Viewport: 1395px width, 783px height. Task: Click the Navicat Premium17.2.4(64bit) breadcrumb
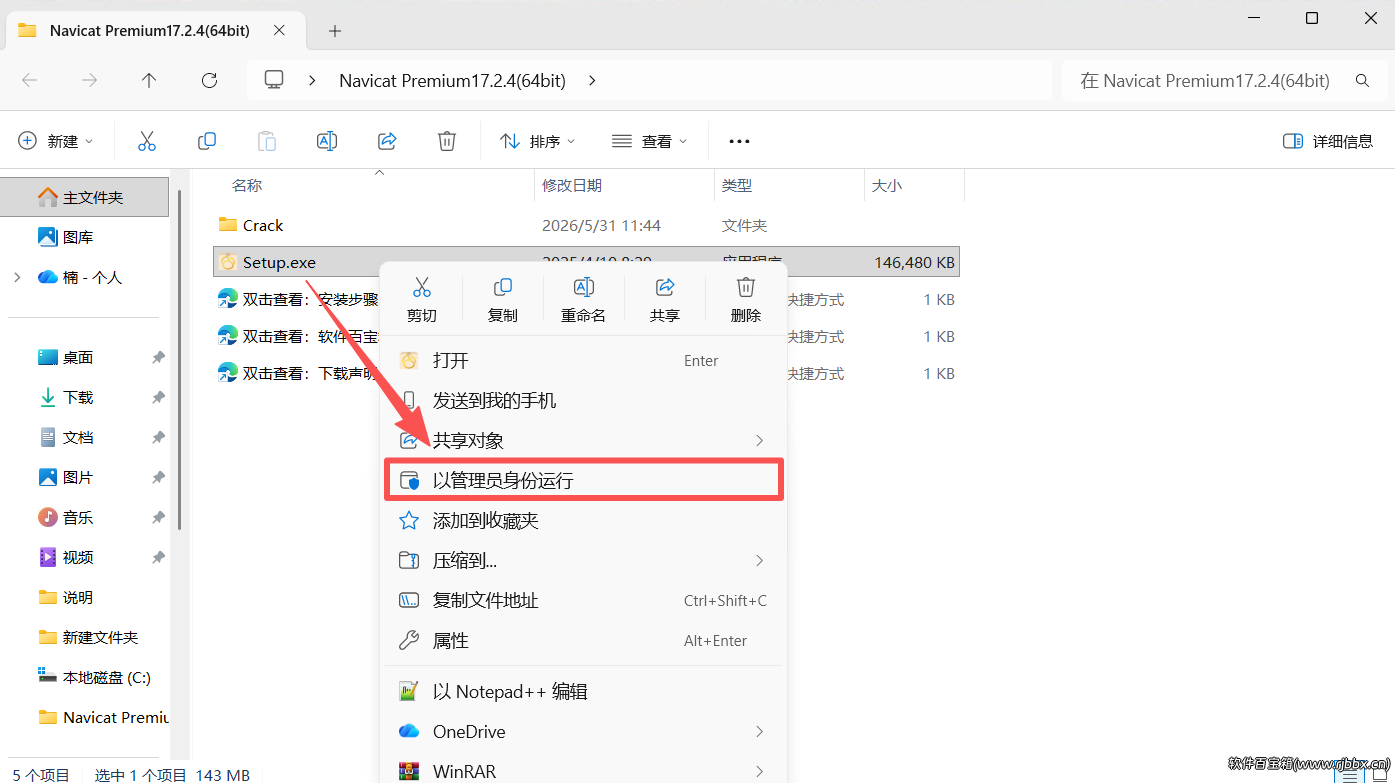click(x=452, y=81)
